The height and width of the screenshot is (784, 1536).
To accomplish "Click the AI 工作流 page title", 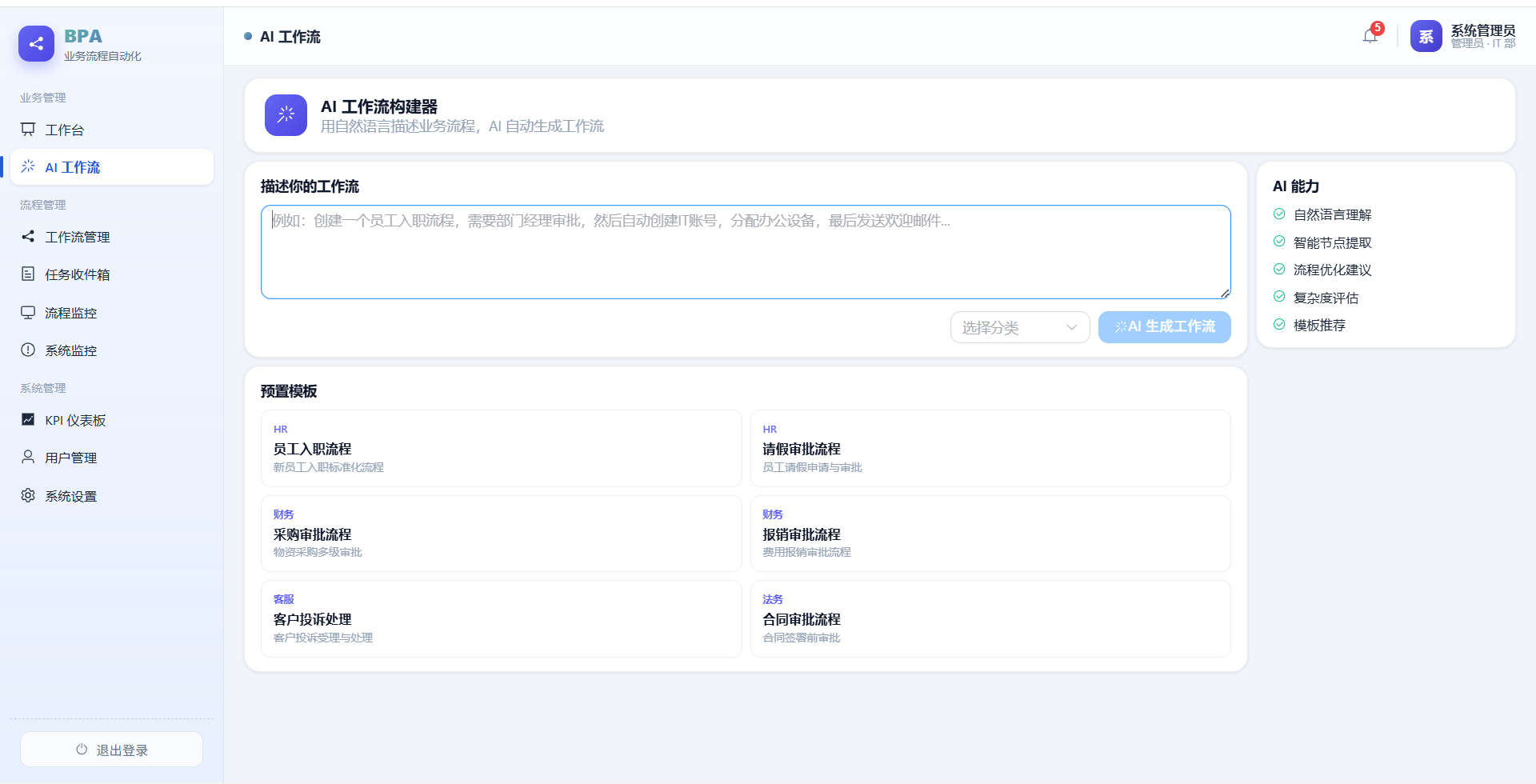I will [x=290, y=37].
